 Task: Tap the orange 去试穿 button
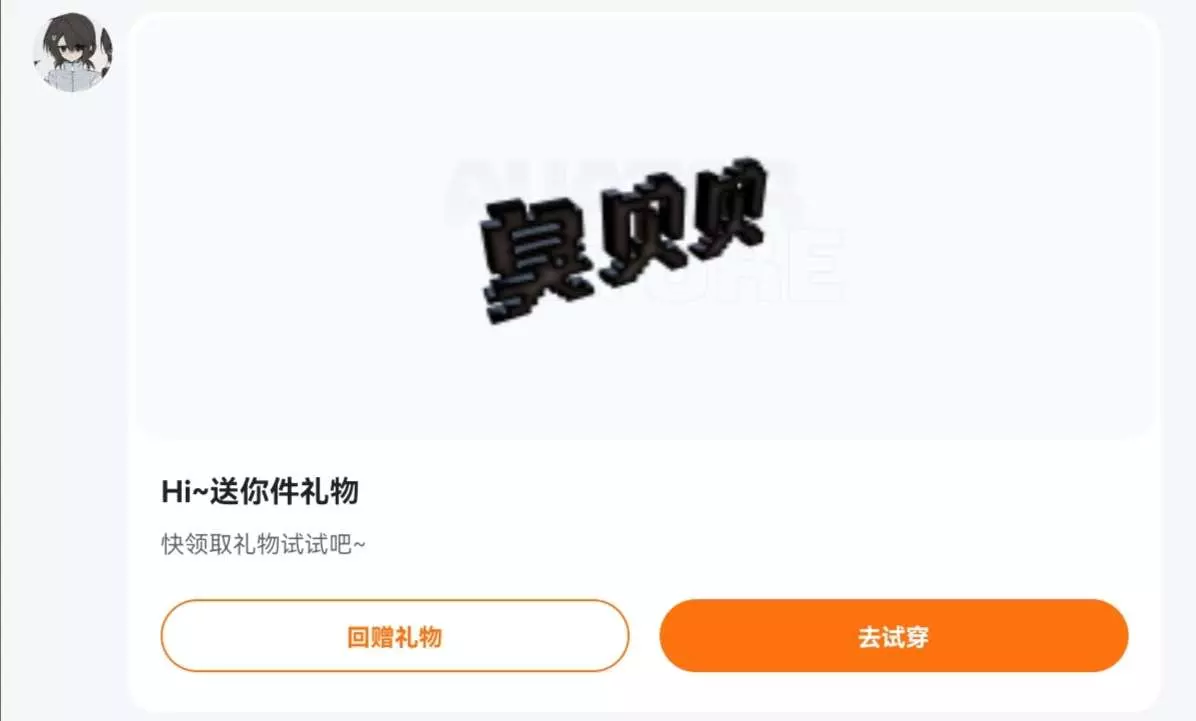point(893,636)
